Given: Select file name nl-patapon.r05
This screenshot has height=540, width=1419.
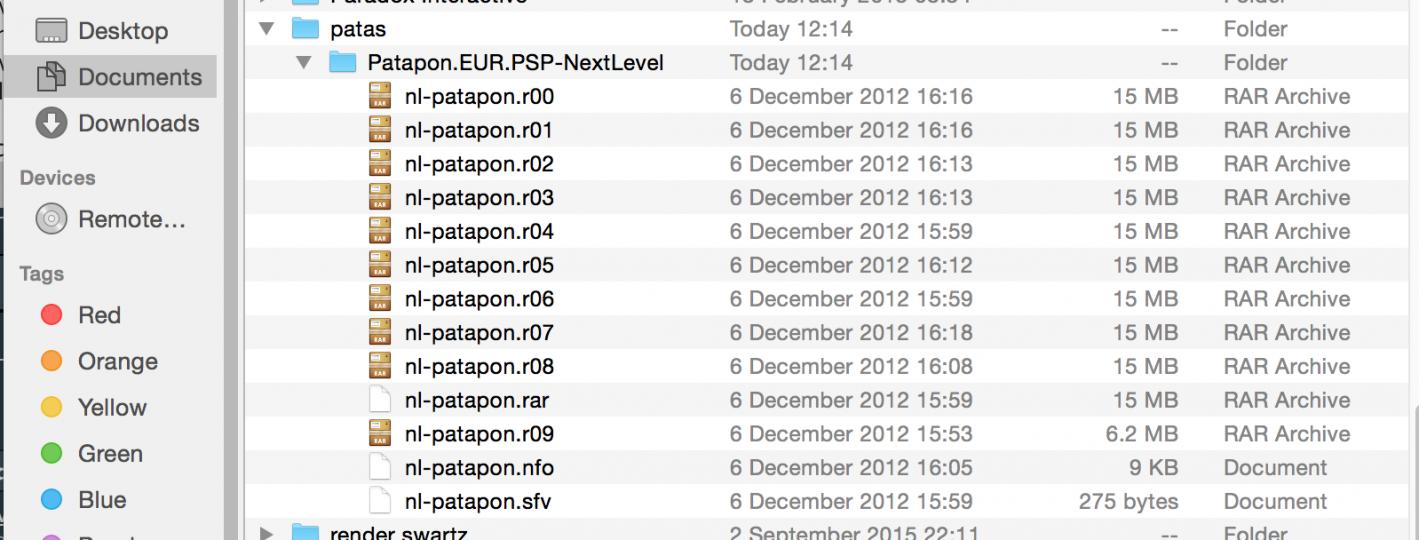Looking at the screenshot, I should click(x=479, y=265).
